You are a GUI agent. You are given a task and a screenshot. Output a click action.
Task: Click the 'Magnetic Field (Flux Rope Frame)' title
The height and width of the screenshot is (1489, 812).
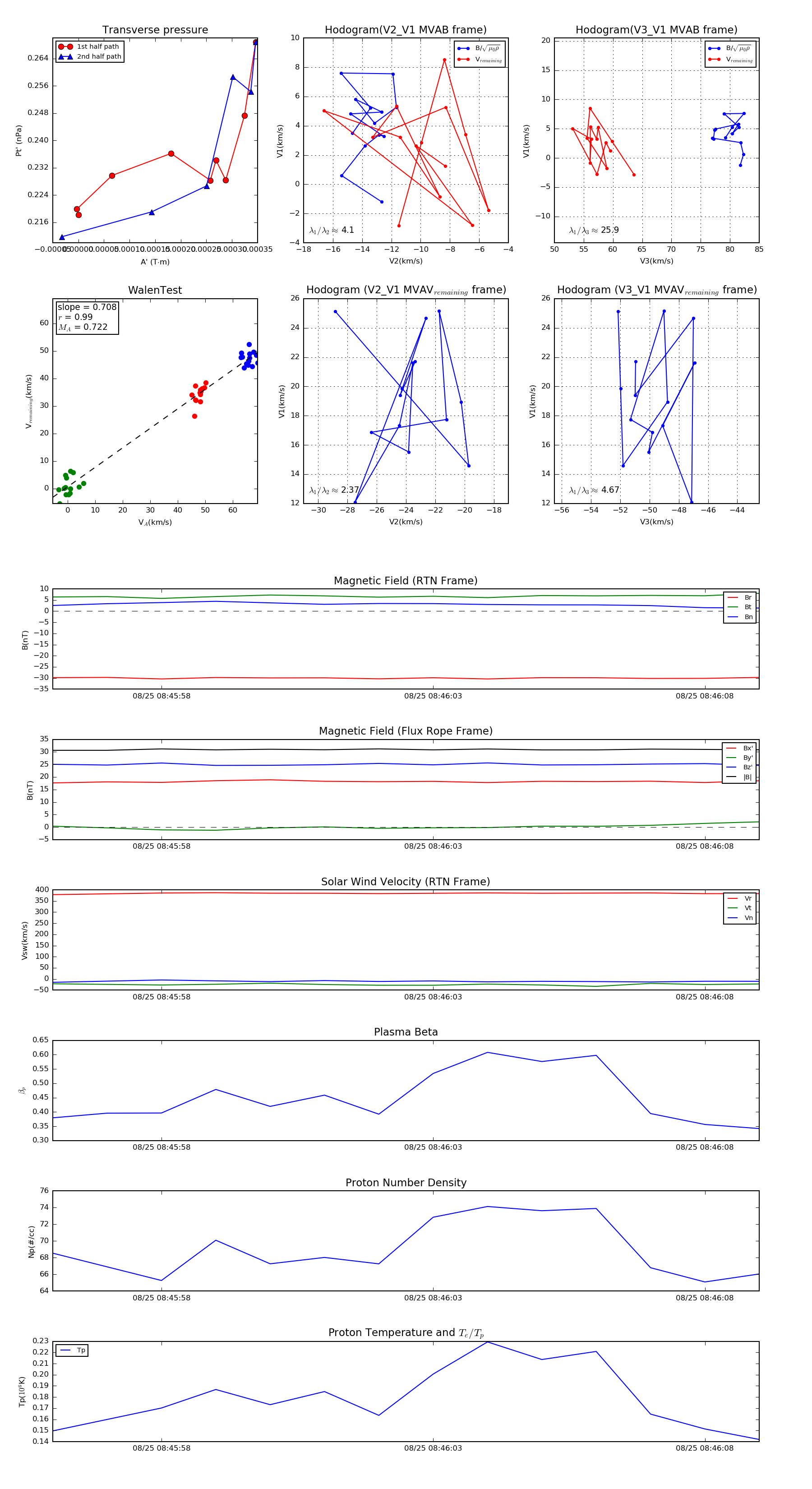(x=406, y=731)
